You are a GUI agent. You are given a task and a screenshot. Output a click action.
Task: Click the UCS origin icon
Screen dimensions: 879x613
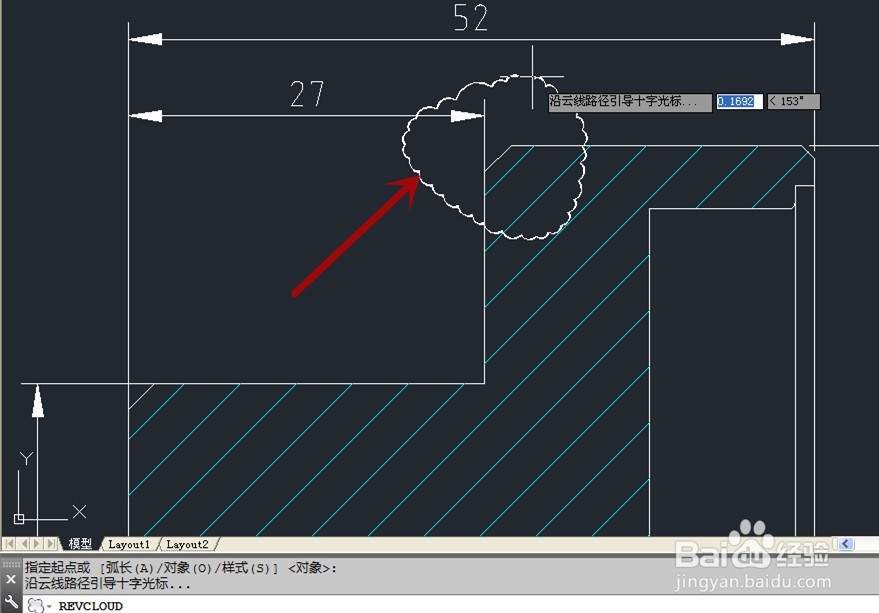pos(18,519)
